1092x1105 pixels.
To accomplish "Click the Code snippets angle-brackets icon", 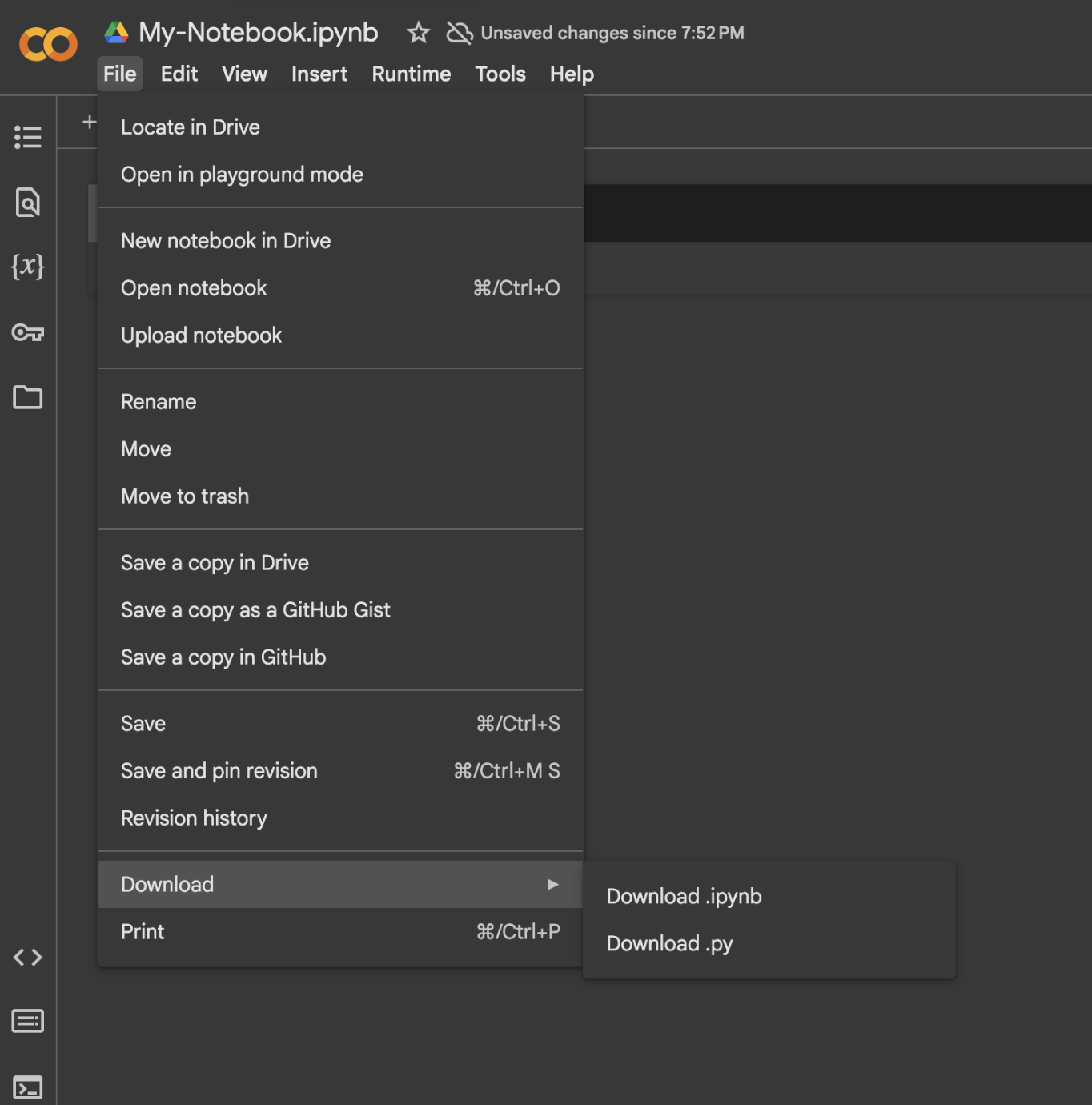I will pos(28,957).
